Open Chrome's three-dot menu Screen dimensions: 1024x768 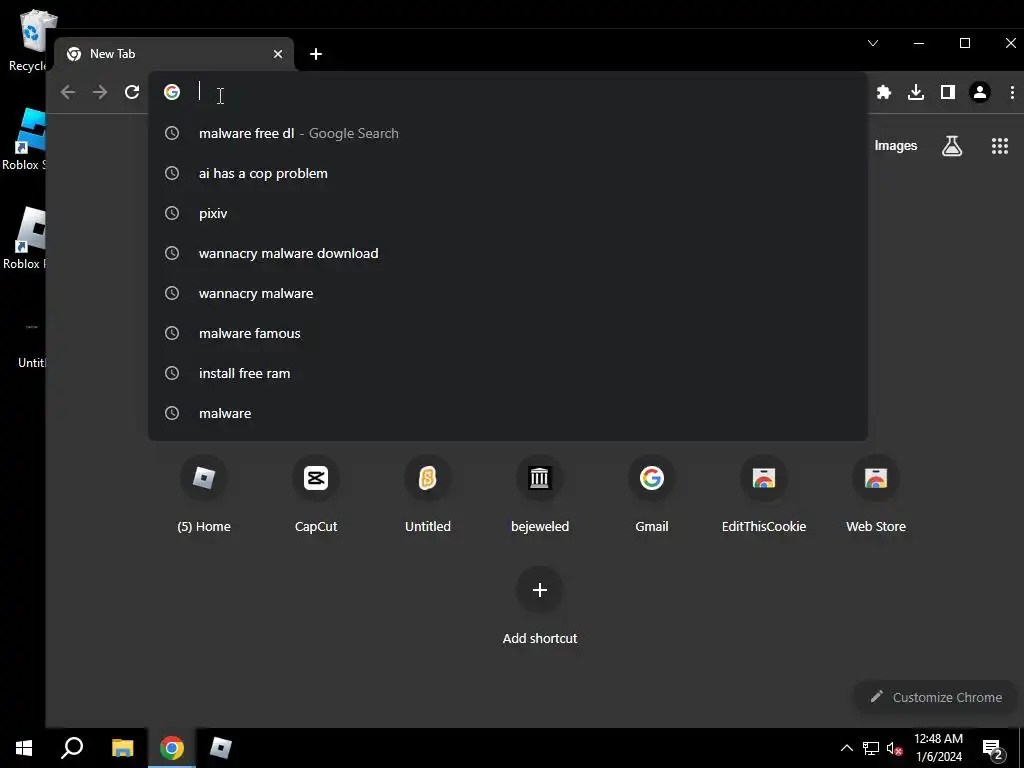[1012, 92]
